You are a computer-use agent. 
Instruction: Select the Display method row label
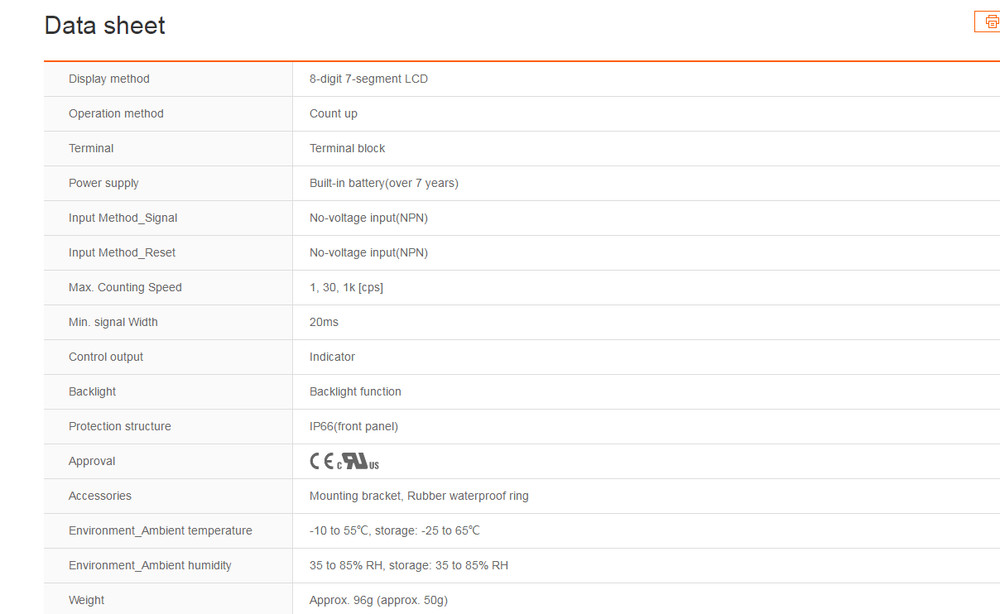[109, 79]
